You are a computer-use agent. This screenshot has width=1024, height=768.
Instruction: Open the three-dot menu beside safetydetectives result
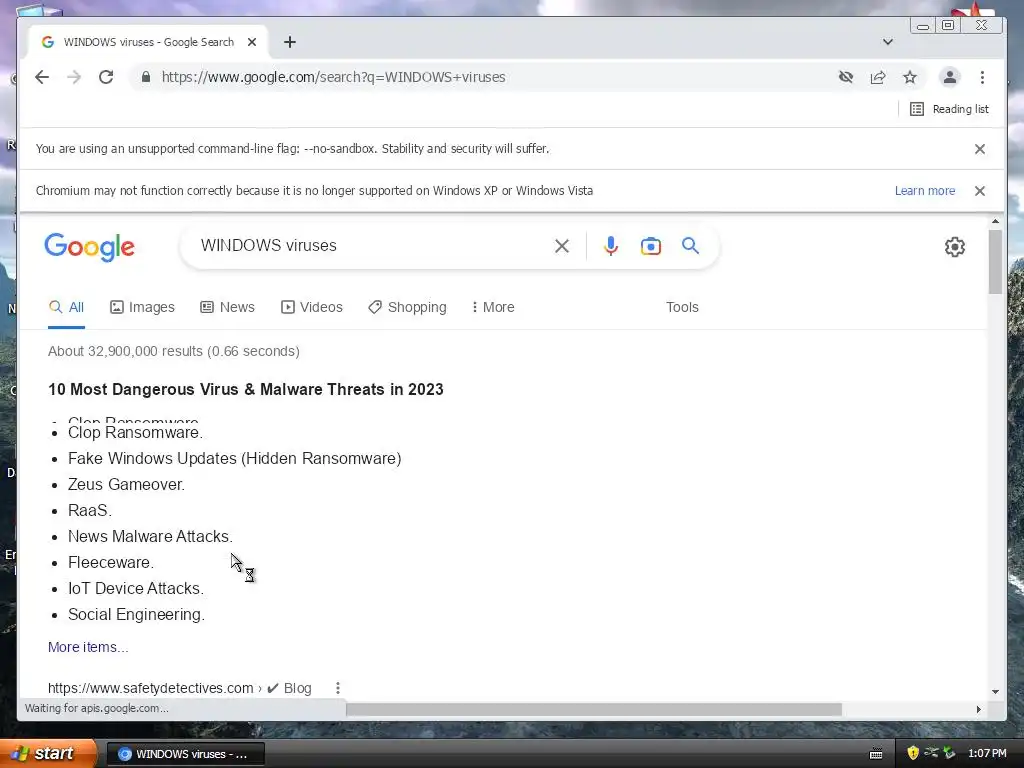(338, 688)
